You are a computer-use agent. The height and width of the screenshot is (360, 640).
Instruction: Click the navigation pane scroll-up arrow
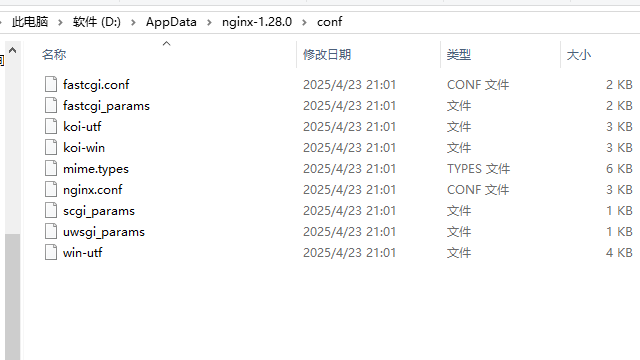coord(13,51)
